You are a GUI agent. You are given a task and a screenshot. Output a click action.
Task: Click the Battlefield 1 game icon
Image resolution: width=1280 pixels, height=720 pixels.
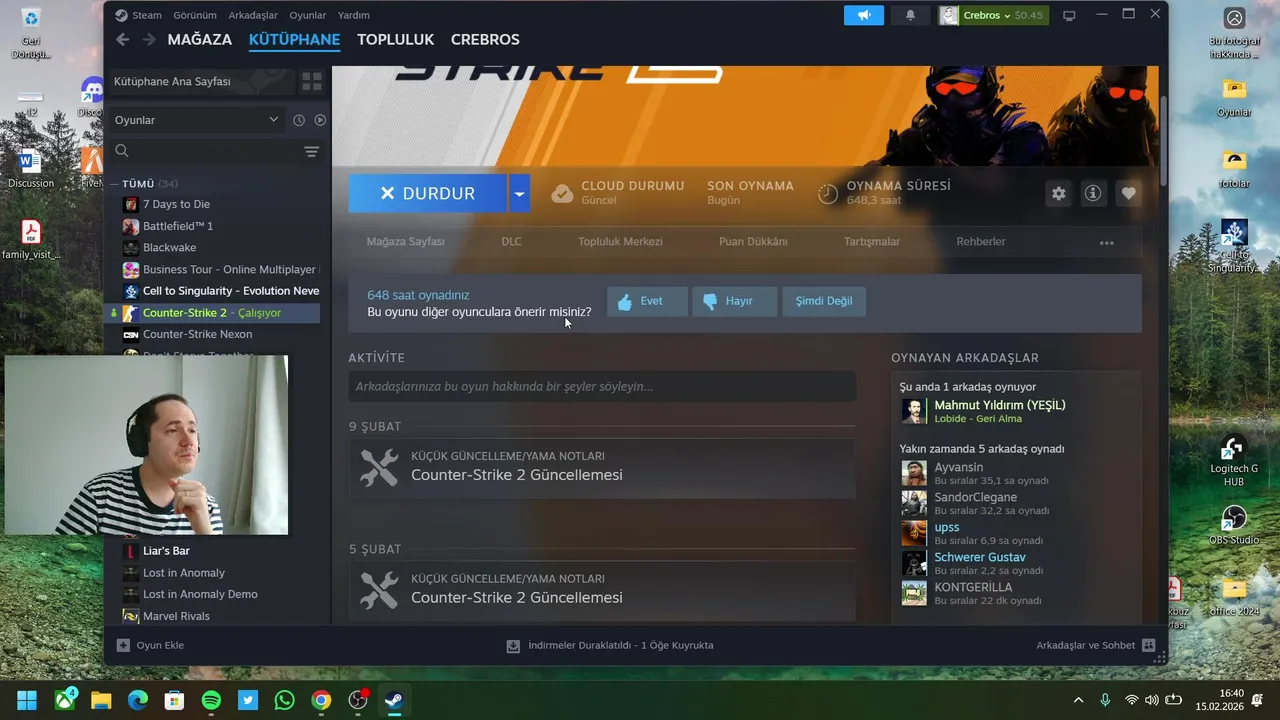131,226
